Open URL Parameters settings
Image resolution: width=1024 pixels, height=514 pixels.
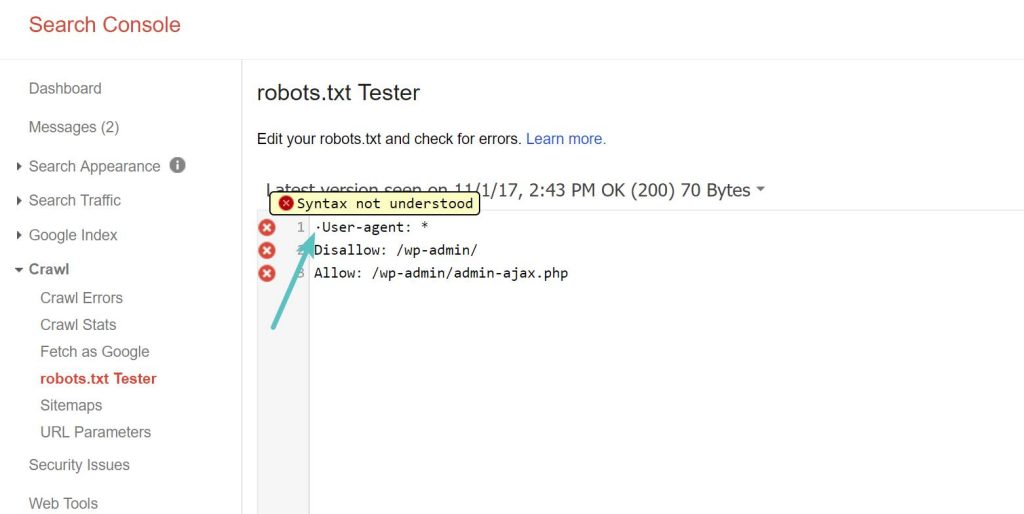pyautogui.click(x=95, y=432)
